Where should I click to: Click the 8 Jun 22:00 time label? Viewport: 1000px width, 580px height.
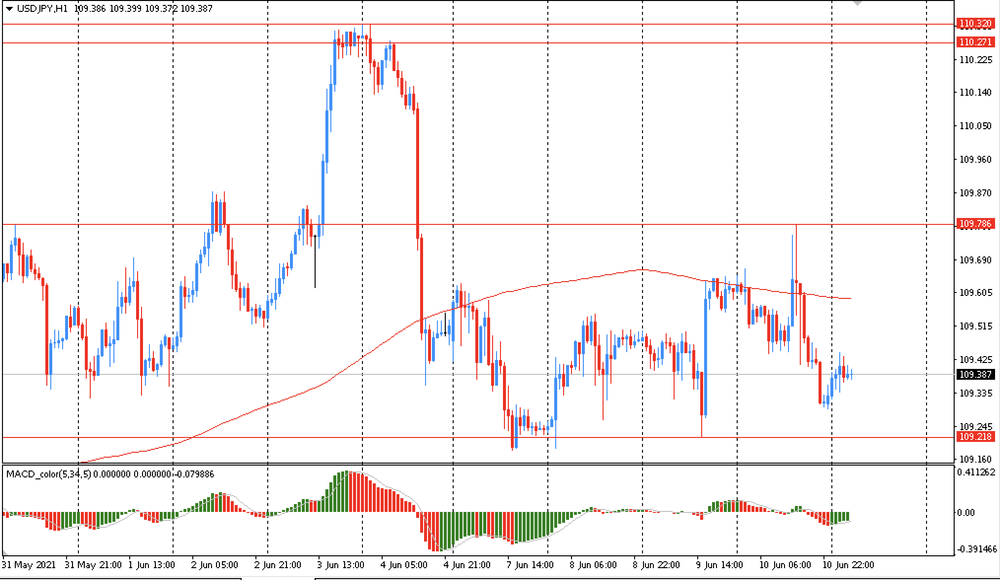click(656, 565)
